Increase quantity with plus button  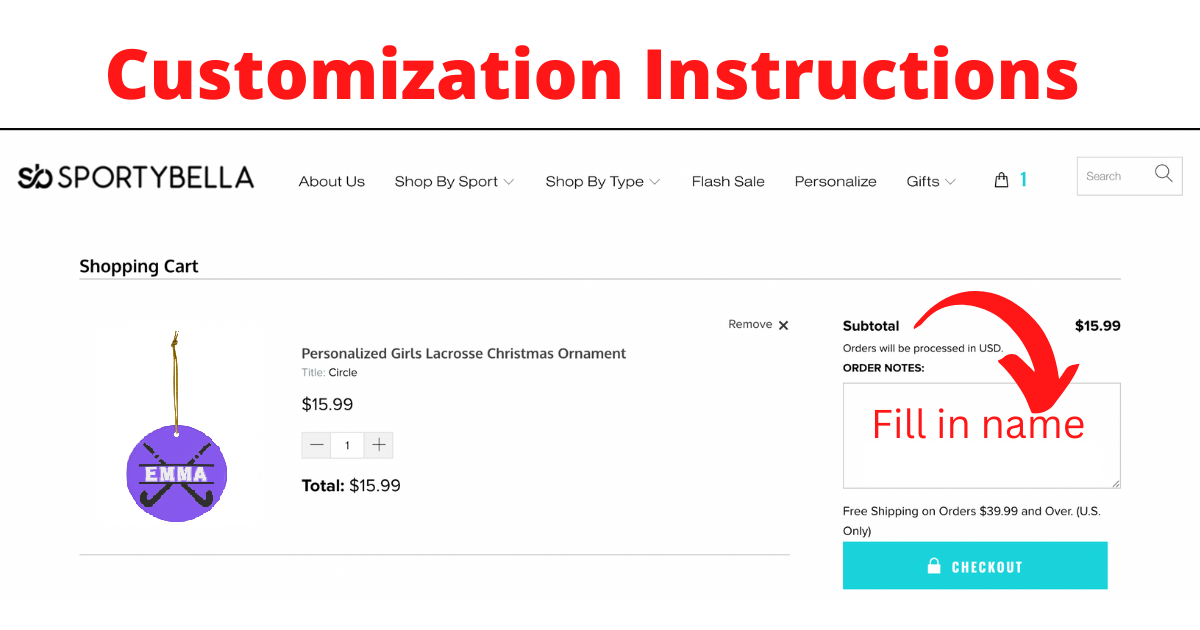(x=379, y=445)
